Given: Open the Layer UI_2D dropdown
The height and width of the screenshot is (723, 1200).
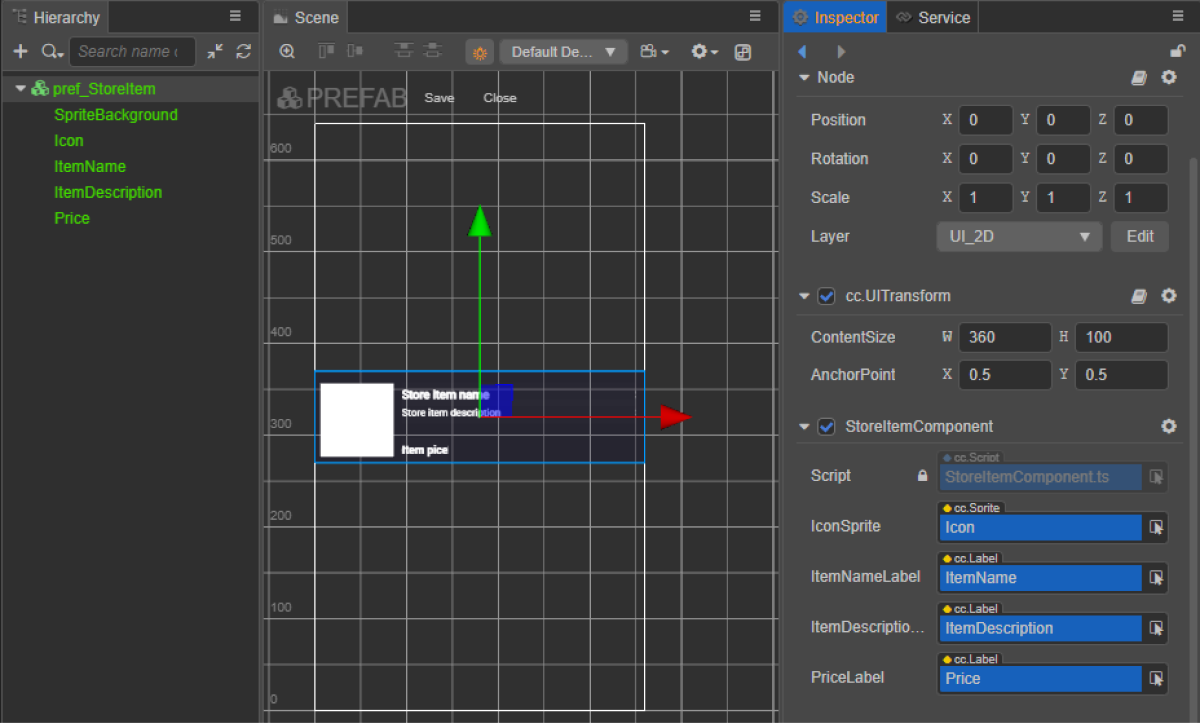Looking at the screenshot, I should pyautogui.click(x=1018, y=237).
